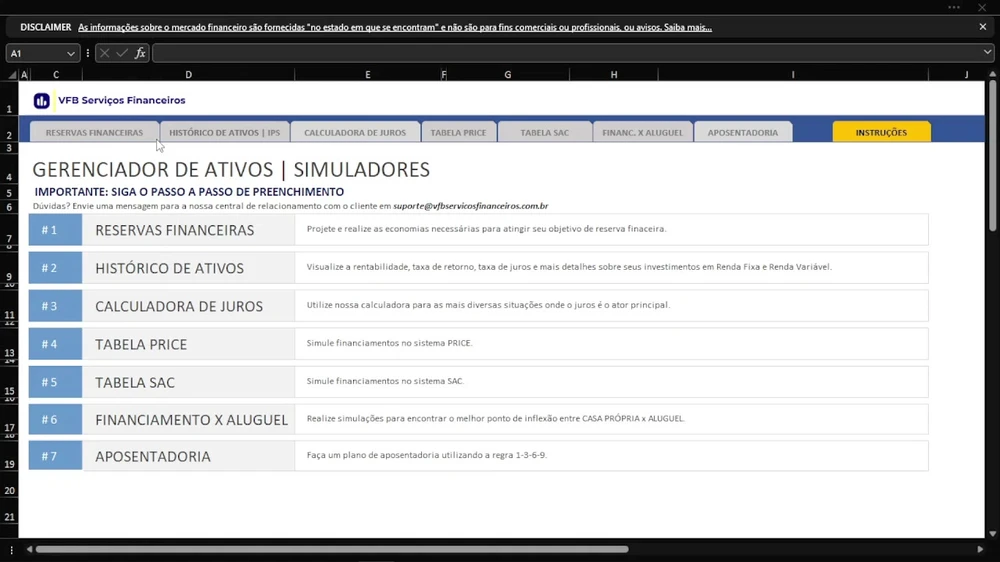Click CALCULADORA DE JUROS list row title
This screenshot has width=1000, height=562.
coord(179,306)
